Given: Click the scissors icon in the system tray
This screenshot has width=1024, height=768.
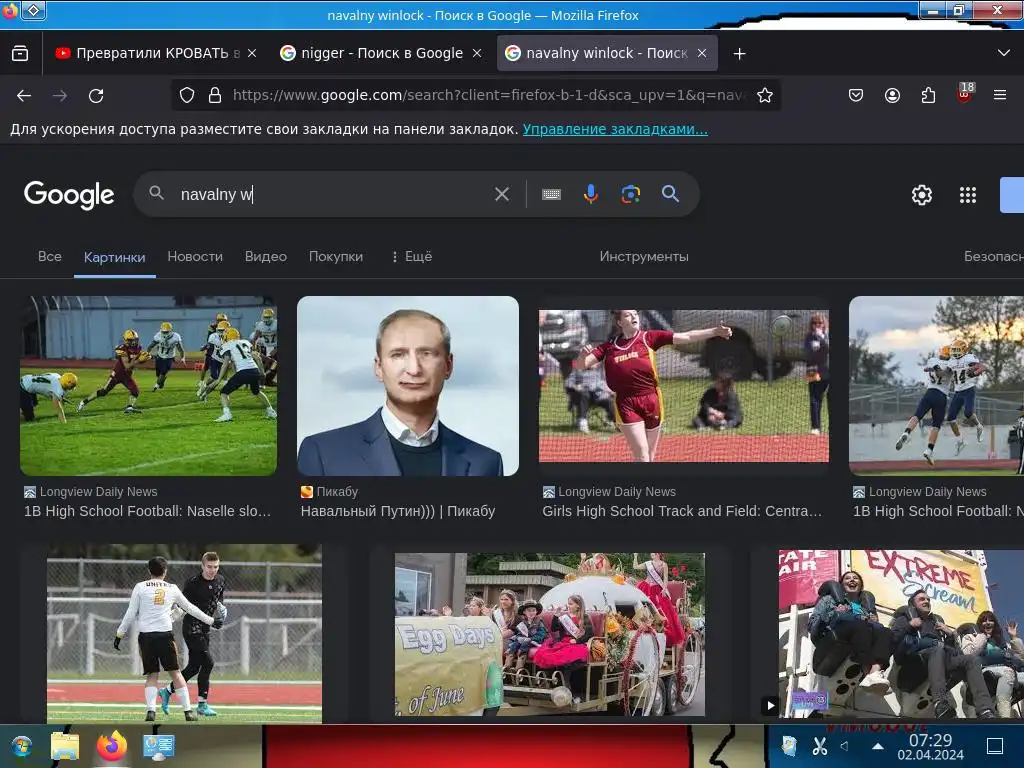Looking at the screenshot, I should click(820, 745).
